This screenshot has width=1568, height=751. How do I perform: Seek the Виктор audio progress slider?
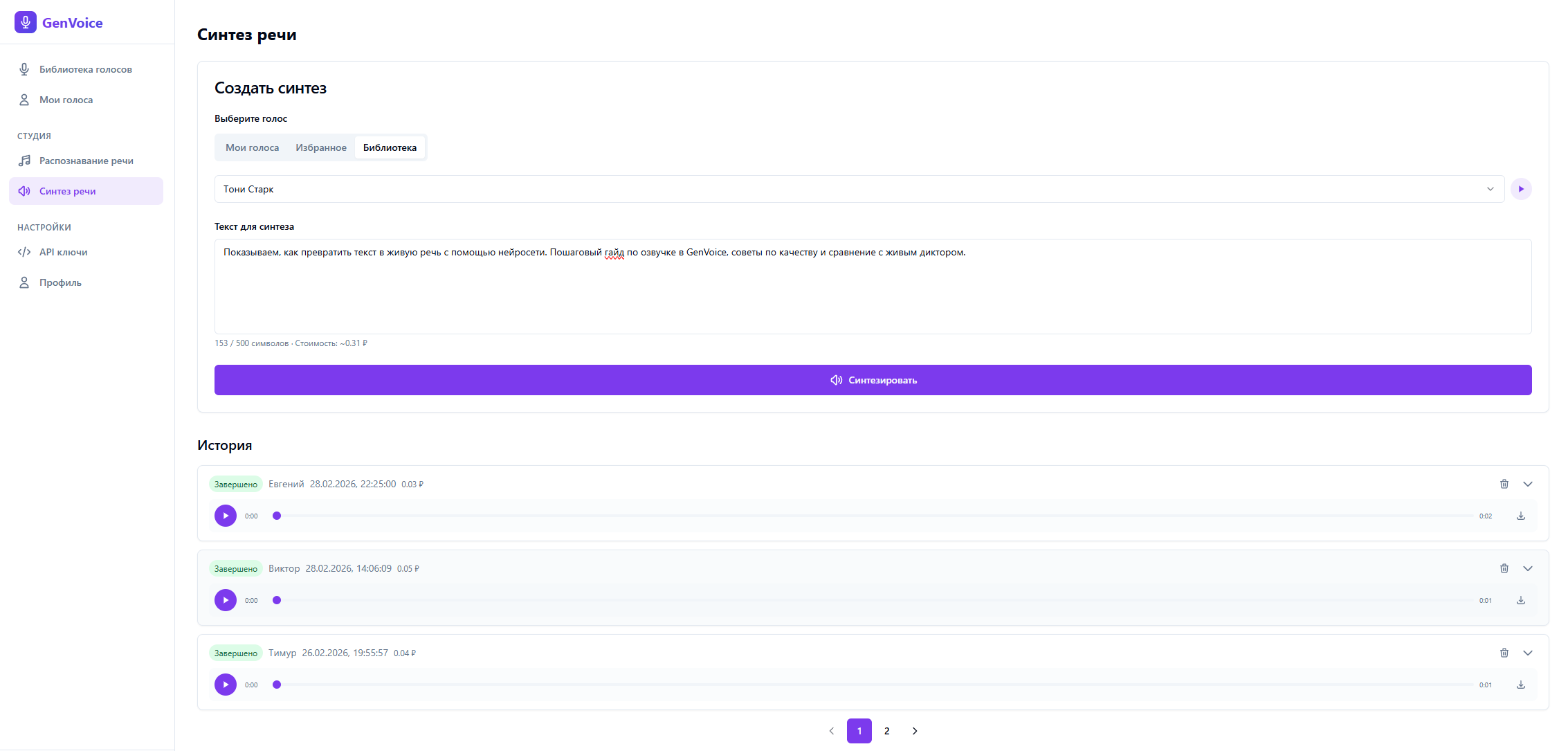[875, 600]
